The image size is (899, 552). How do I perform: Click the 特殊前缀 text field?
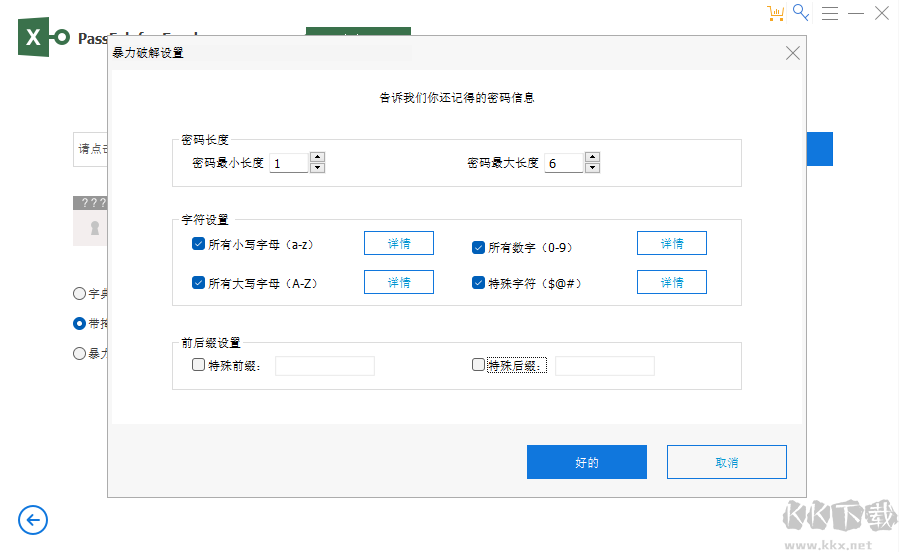(x=325, y=366)
